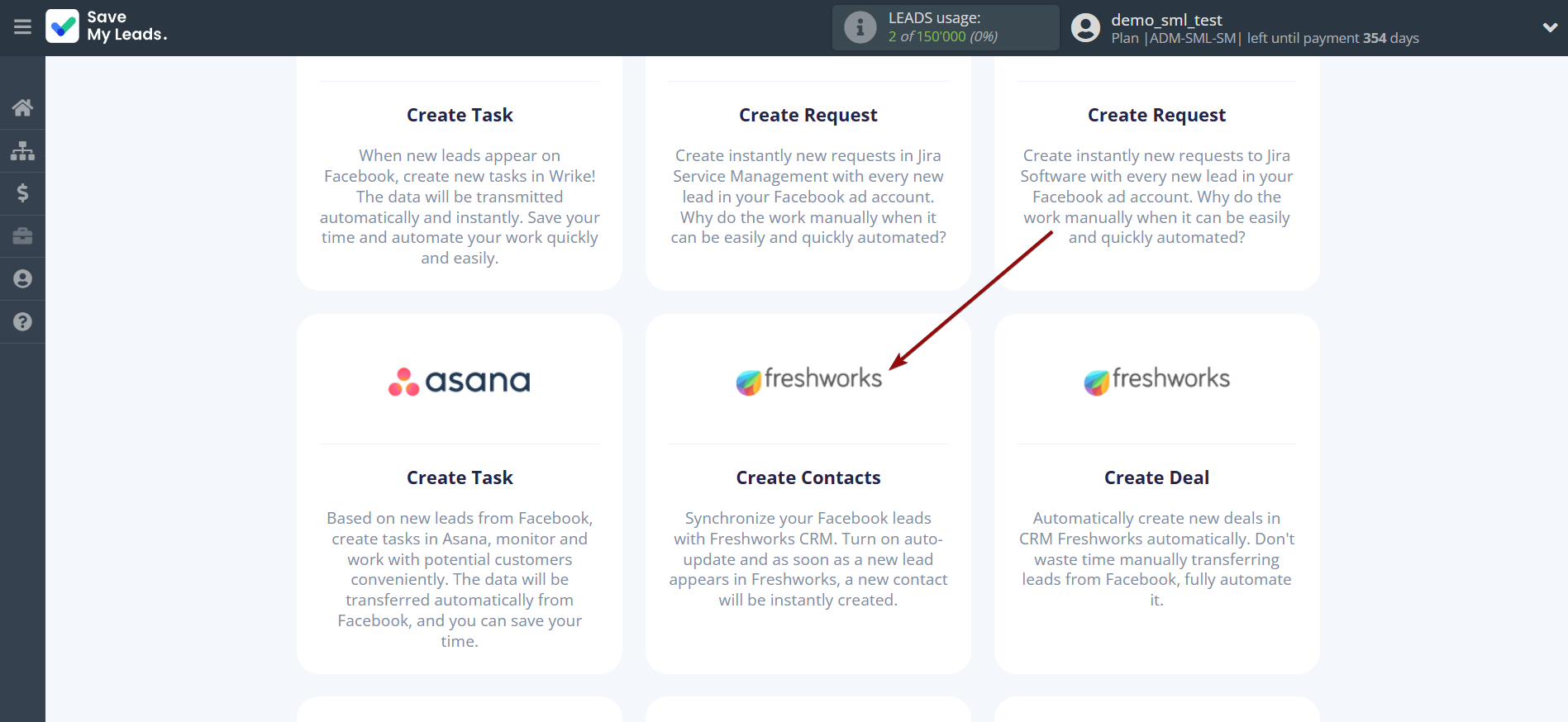Open Freshworks Create Contacts template
The height and width of the screenshot is (722, 1568).
[x=808, y=477]
